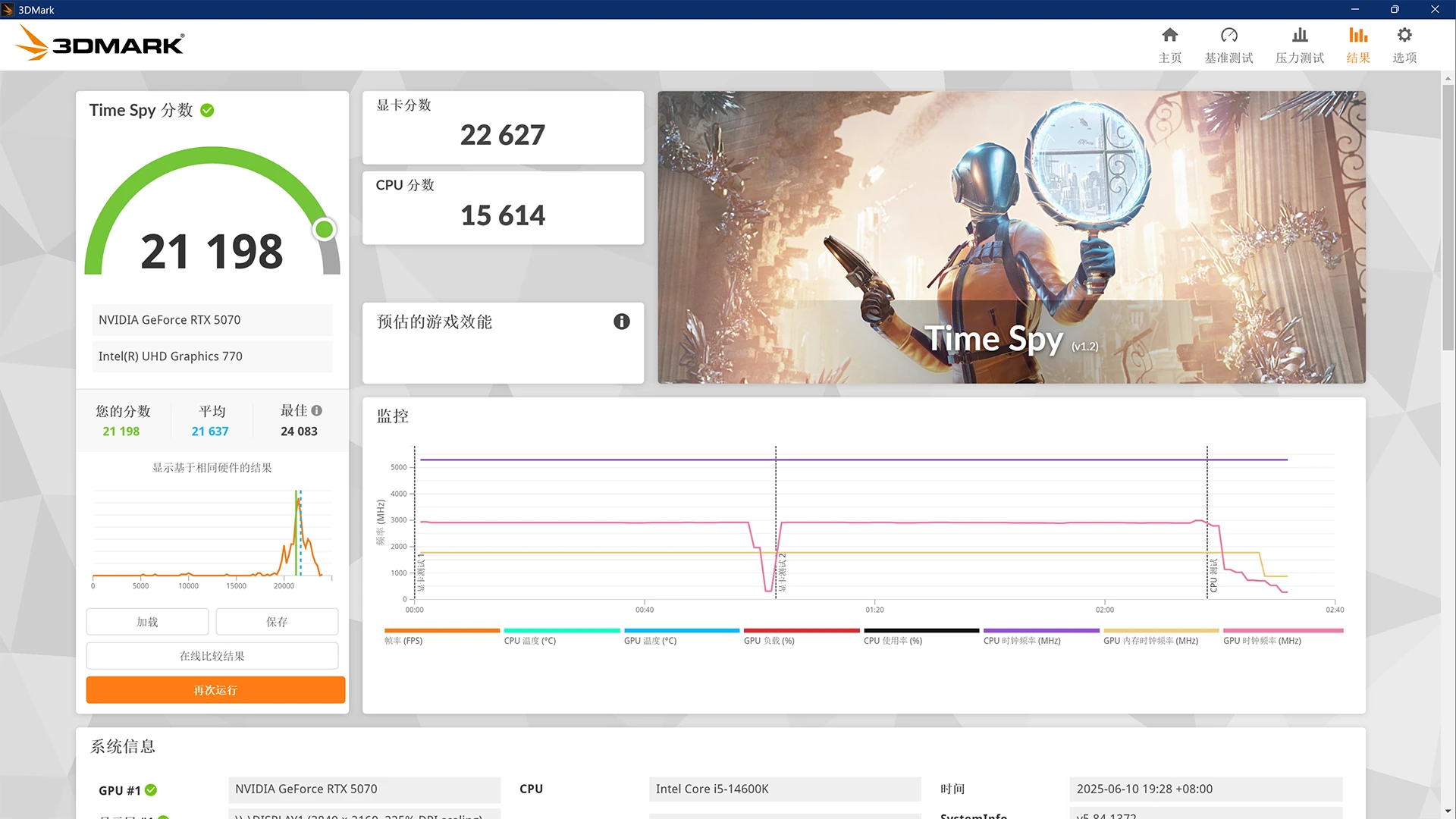
Task: Click the Time Spy preview image
Action: tap(1011, 237)
